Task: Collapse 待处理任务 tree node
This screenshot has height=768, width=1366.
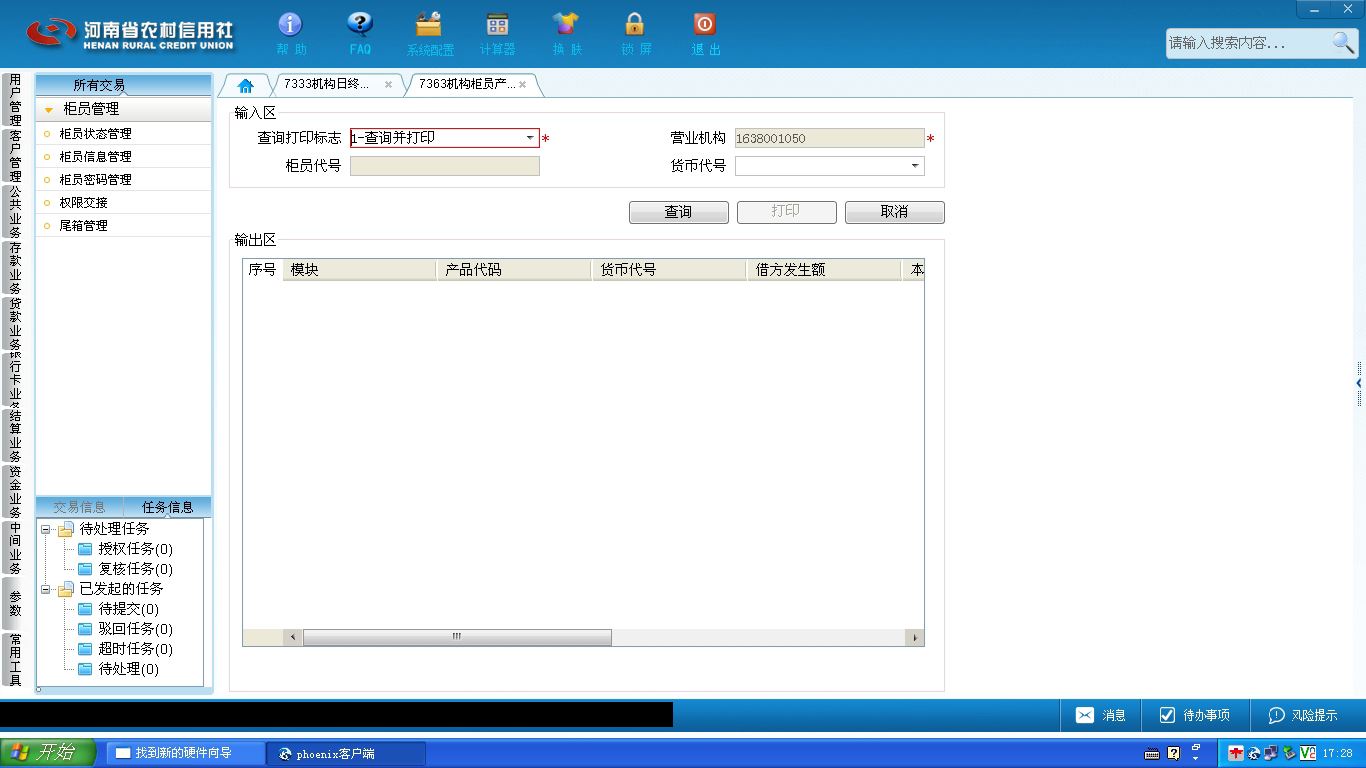Action: pyautogui.click(x=46, y=529)
